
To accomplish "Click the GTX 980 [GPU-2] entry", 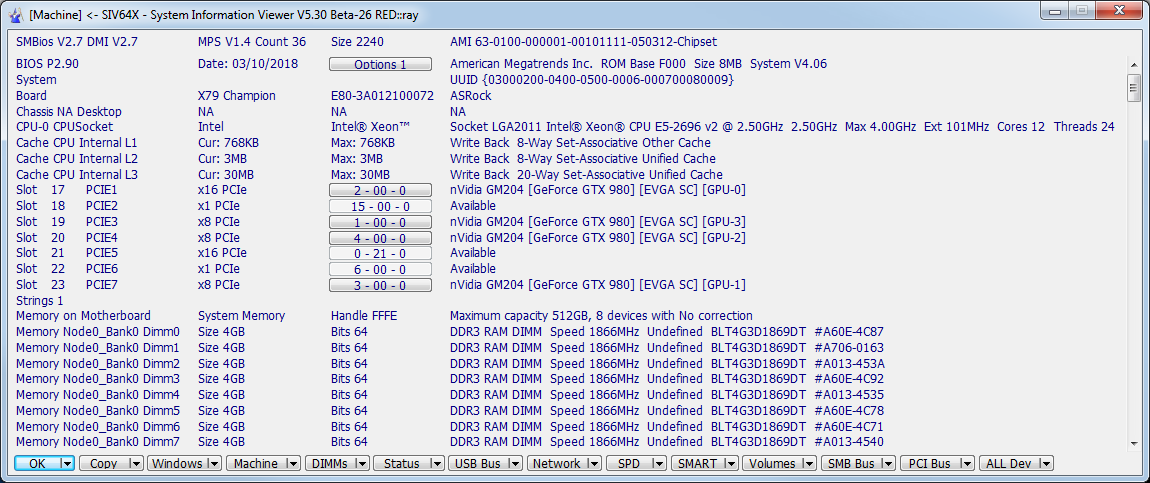I will tap(598, 238).
